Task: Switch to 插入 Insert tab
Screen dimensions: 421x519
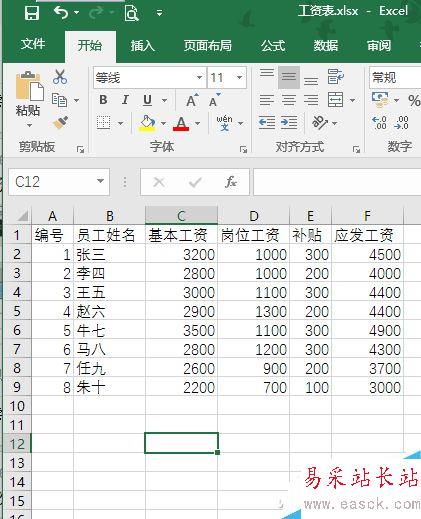Action: pyautogui.click(x=143, y=45)
